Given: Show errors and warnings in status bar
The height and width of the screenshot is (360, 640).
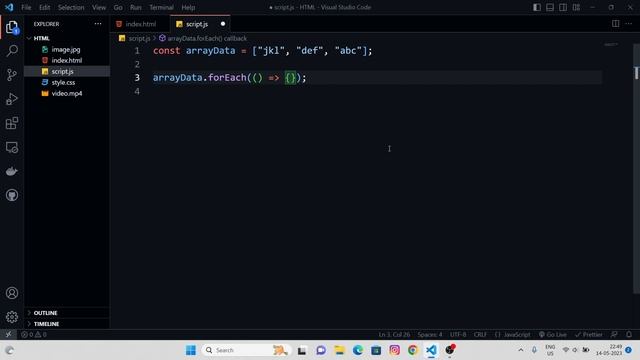Looking at the screenshot, I should 34,334.
